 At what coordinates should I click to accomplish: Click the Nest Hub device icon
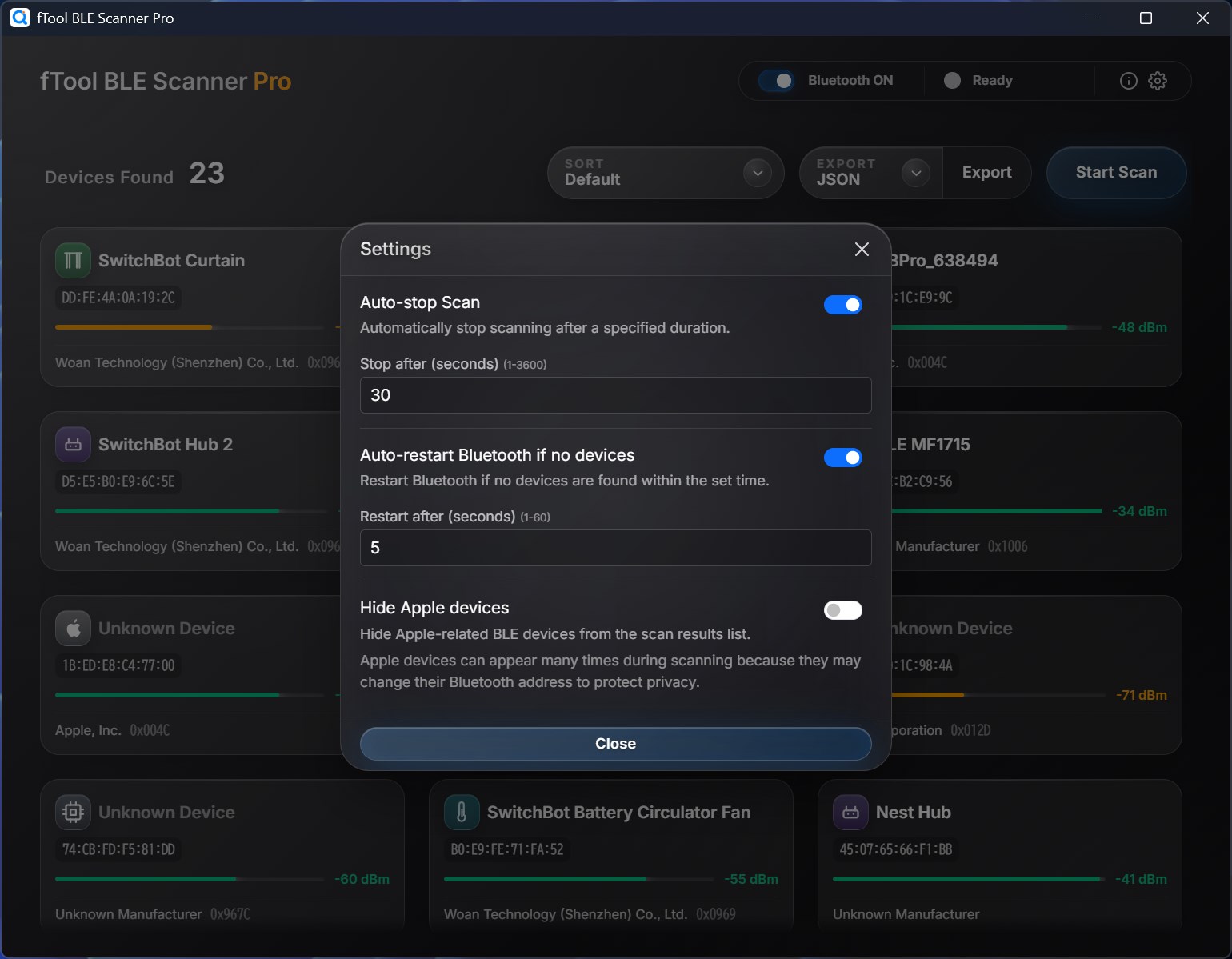(x=850, y=812)
